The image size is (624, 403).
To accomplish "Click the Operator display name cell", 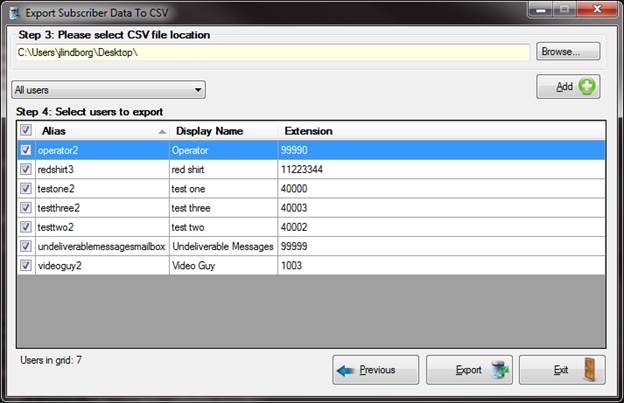I will 224,150.
